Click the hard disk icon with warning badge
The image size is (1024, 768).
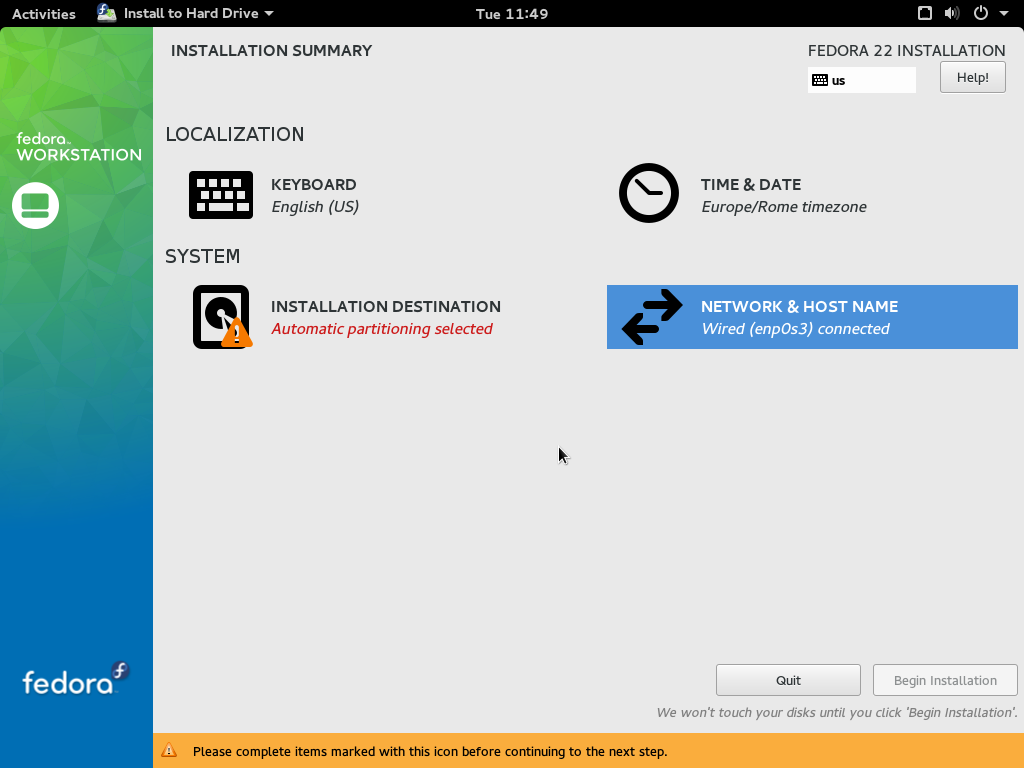point(221,317)
